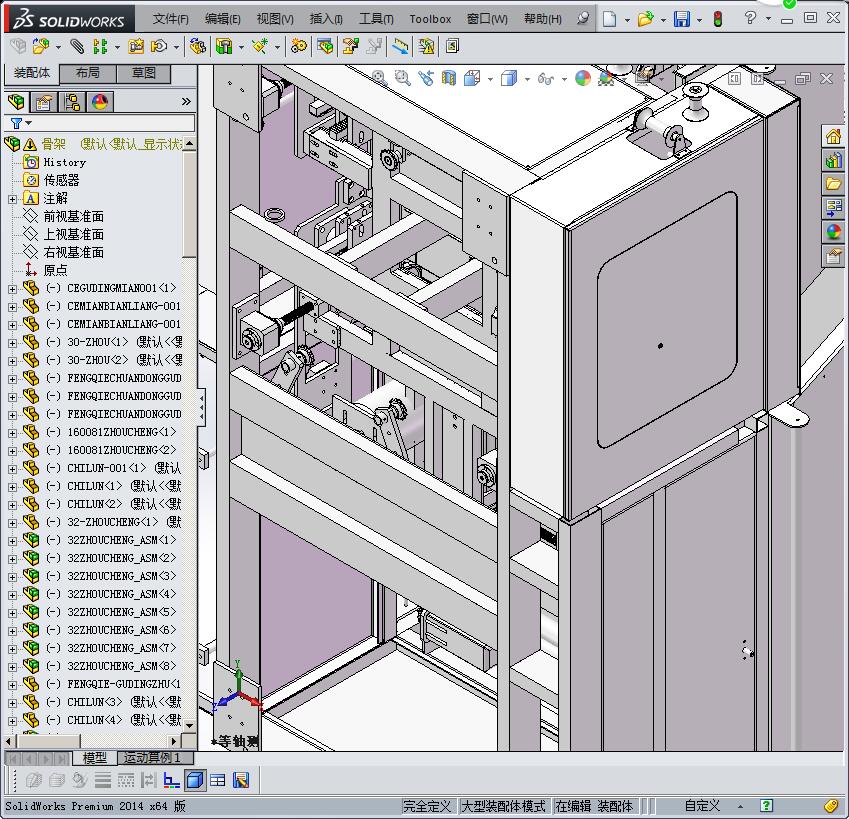Click the New document icon

coord(610,19)
